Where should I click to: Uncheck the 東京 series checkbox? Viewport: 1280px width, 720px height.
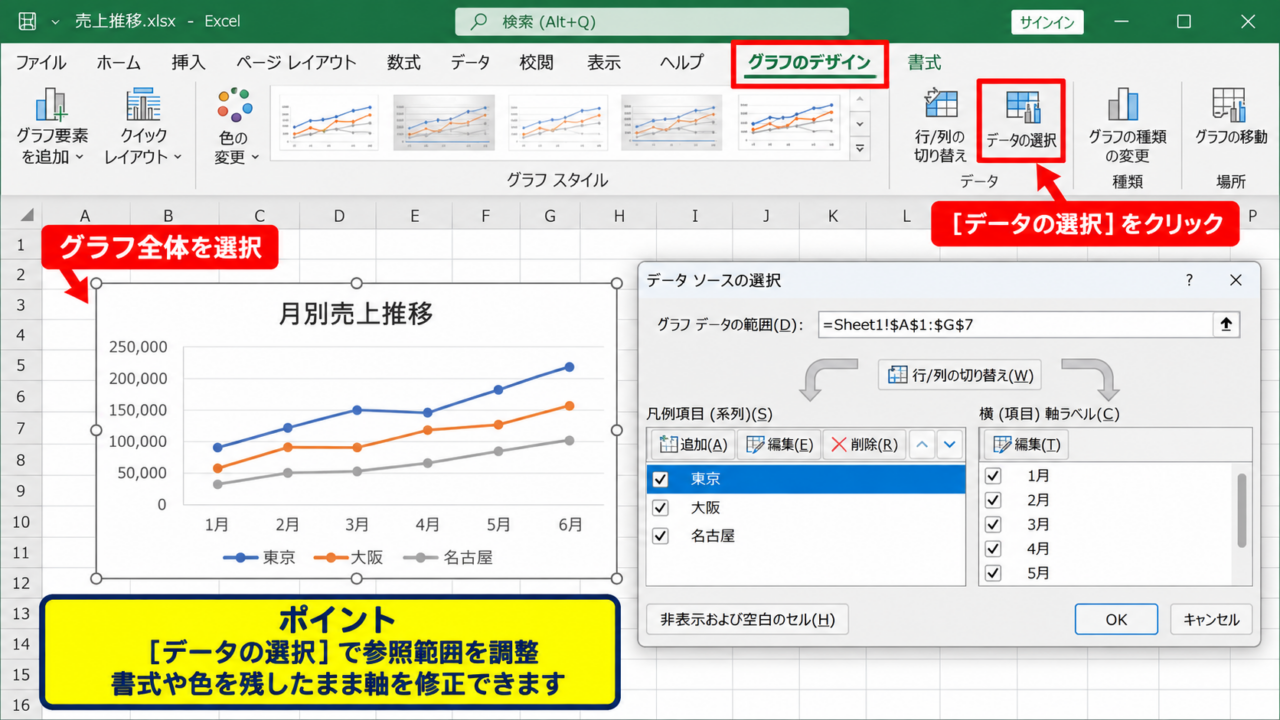click(660, 479)
